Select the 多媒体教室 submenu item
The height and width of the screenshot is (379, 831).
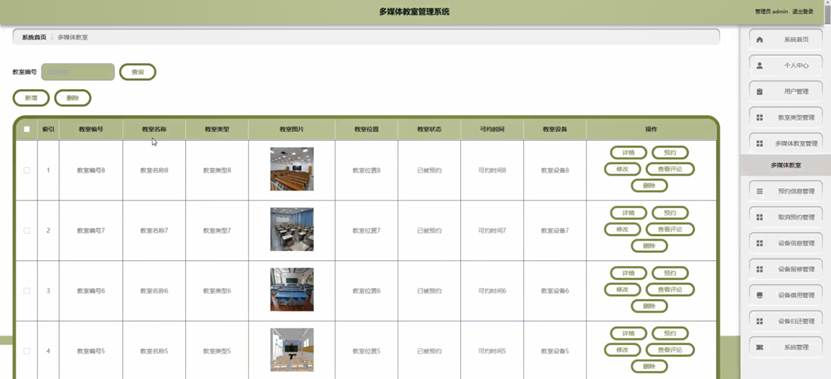(x=785, y=165)
